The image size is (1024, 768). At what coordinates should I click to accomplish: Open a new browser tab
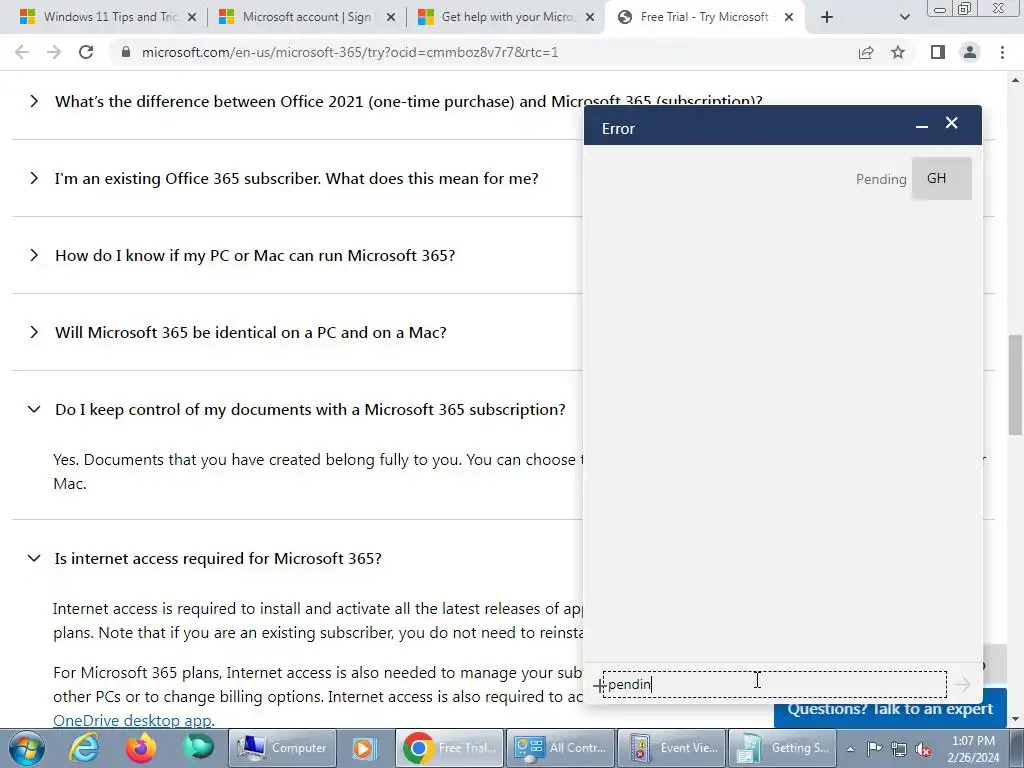click(x=827, y=18)
